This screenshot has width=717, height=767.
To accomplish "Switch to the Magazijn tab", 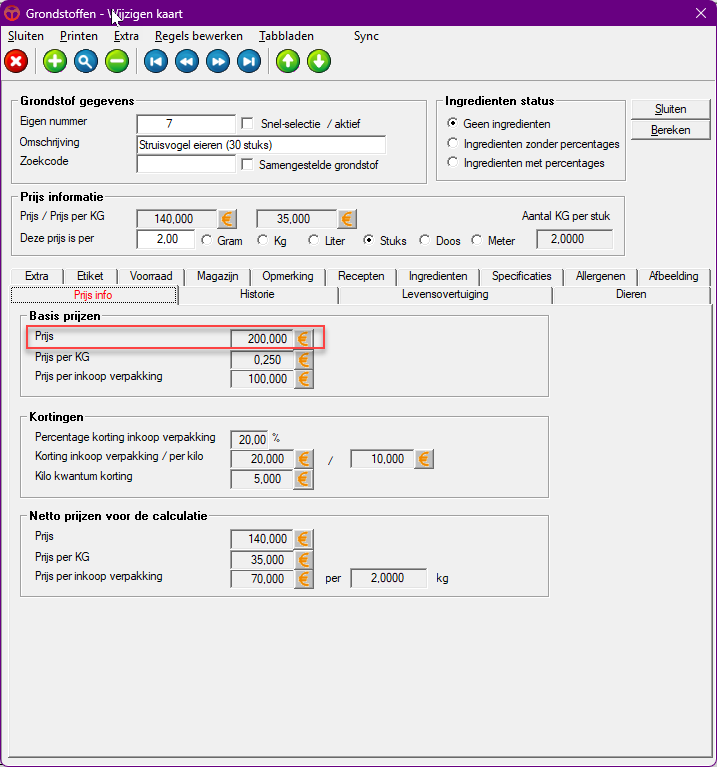I will point(218,276).
